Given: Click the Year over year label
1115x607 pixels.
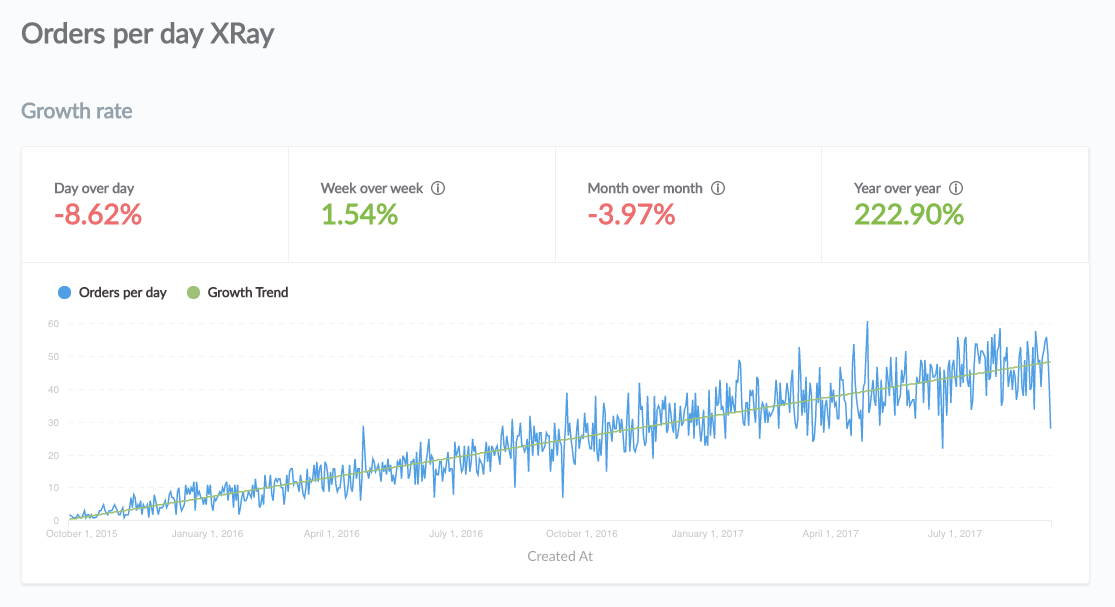Looking at the screenshot, I should coord(897,188).
